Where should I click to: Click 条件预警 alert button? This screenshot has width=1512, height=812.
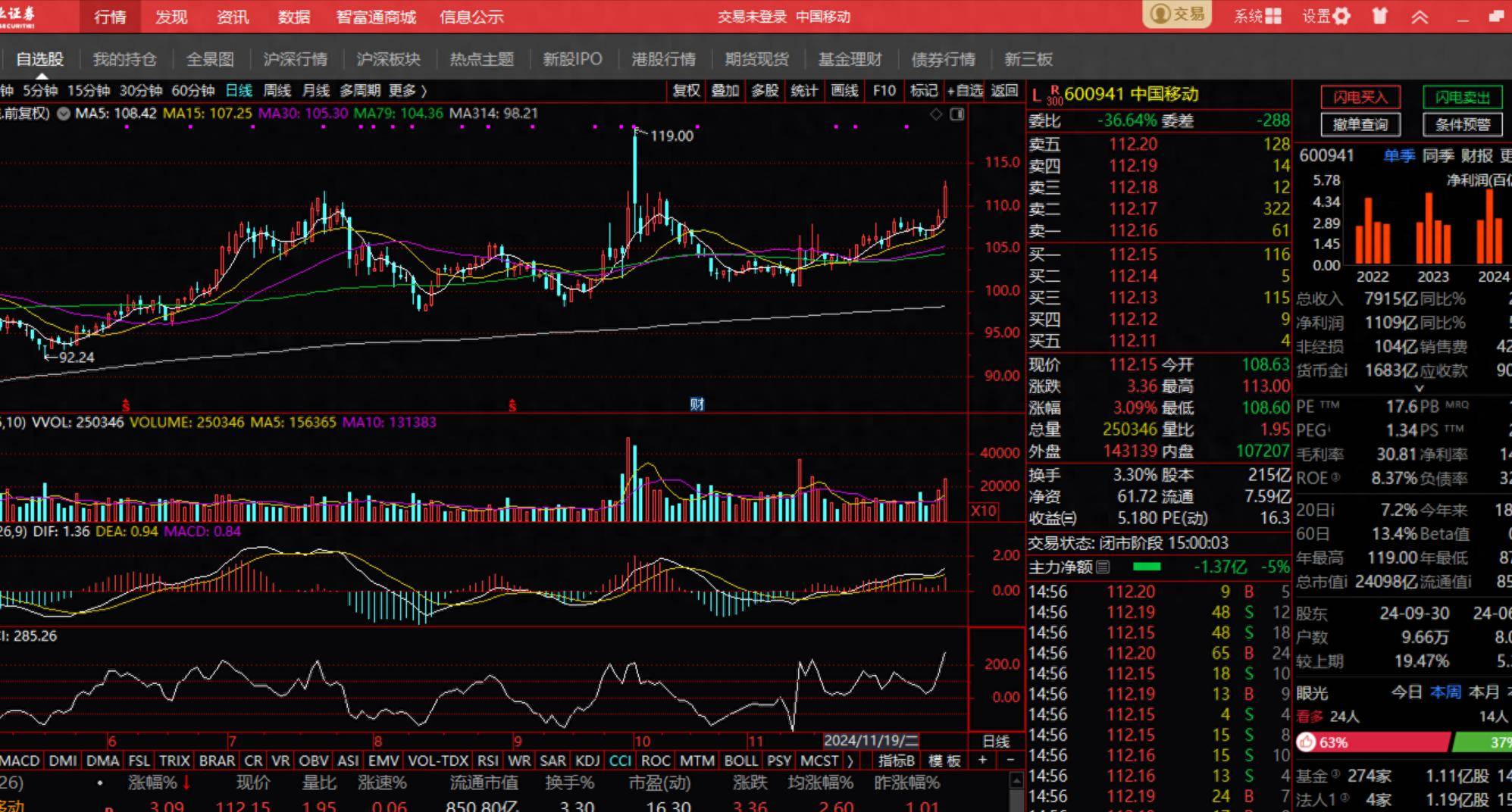pos(1463,124)
